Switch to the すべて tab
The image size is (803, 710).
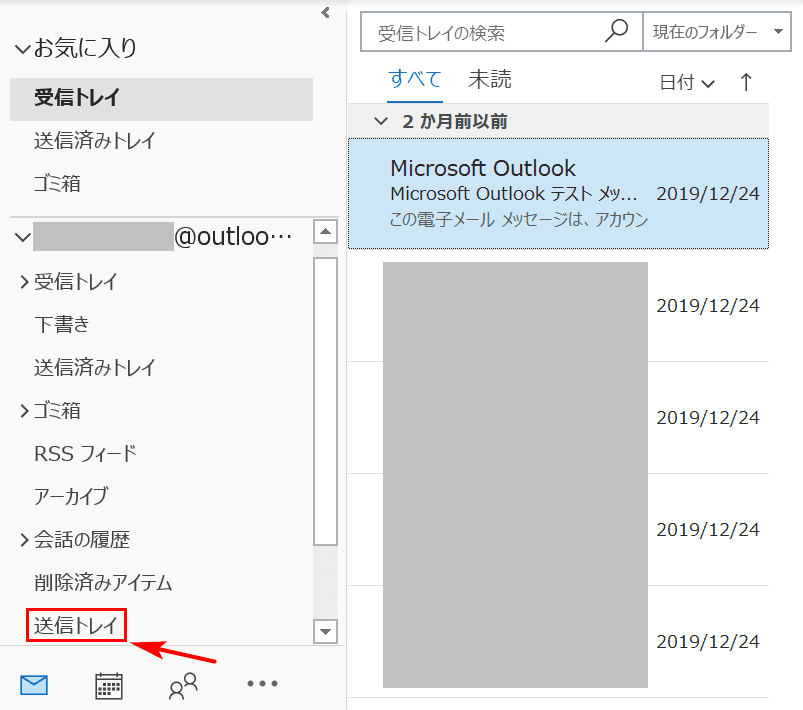415,80
